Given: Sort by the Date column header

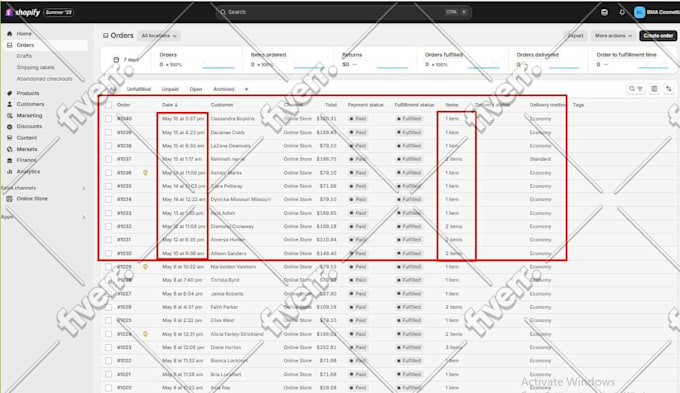Looking at the screenshot, I should 170,105.
